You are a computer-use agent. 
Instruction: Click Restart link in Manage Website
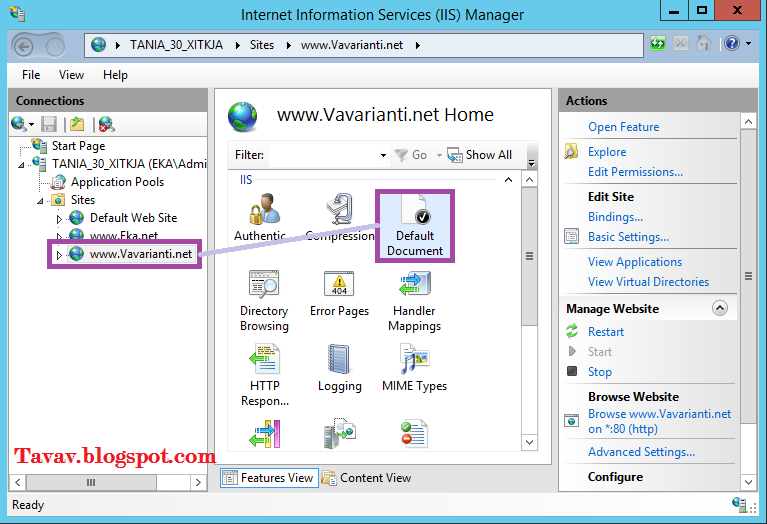point(606,332)
